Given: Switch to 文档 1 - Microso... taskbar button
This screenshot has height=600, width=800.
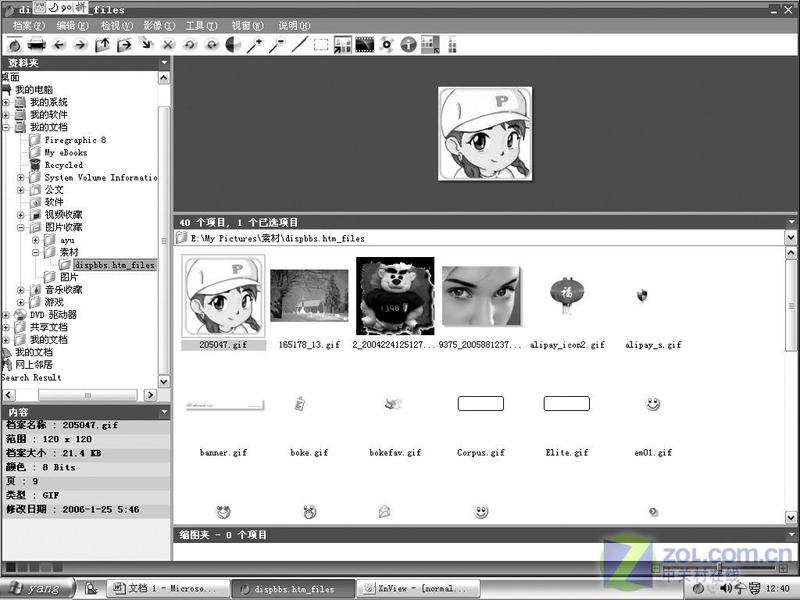Looking at the screenshot, I should tap(167, 589).
